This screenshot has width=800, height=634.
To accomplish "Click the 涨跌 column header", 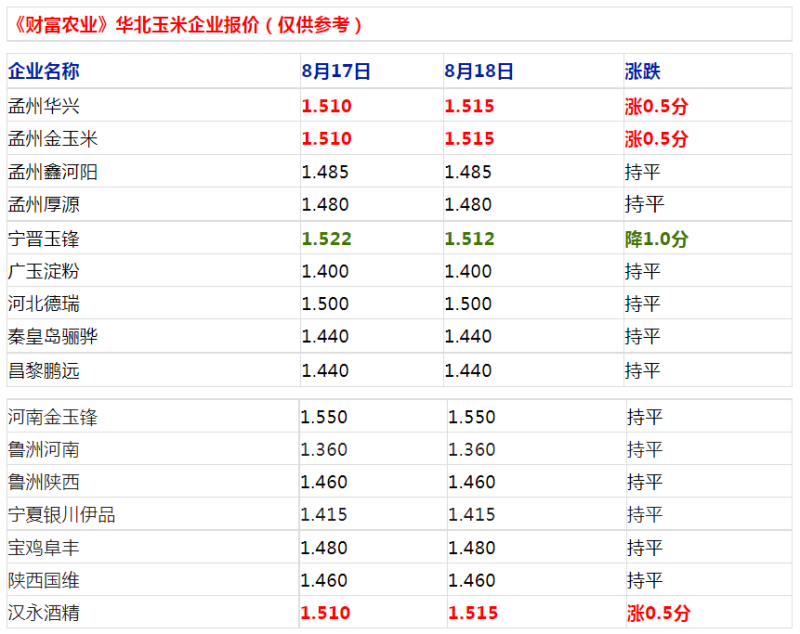I will (642, 71).
